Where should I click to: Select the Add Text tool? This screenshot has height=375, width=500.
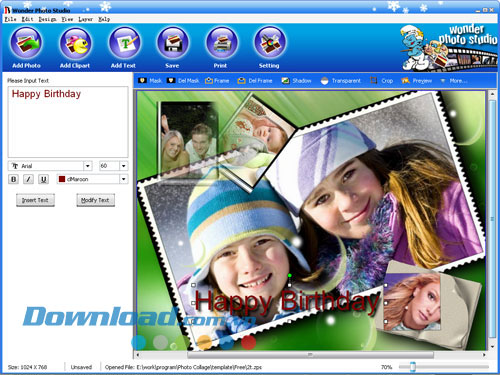pyautogui.click(x=124, y=43)
